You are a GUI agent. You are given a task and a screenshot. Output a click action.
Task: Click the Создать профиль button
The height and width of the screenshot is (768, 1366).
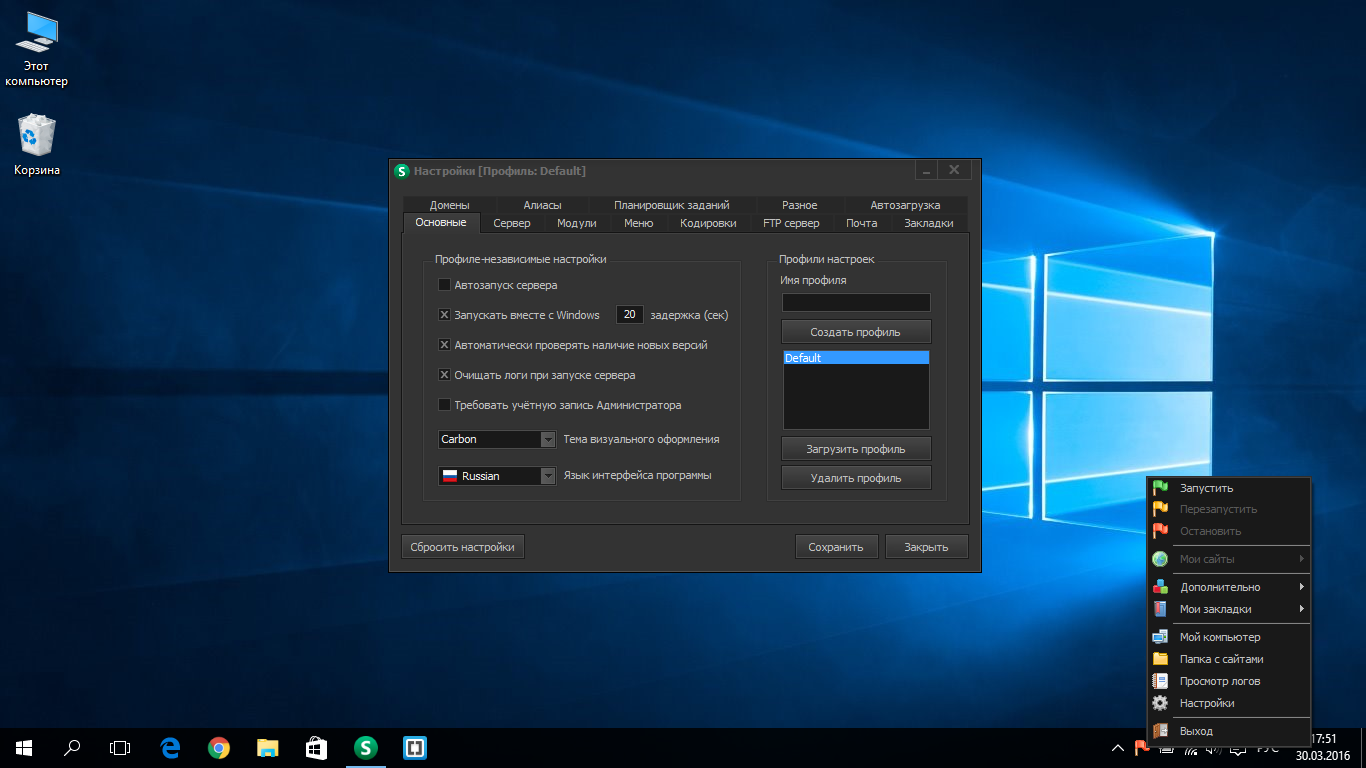click(x=855, y=332)
